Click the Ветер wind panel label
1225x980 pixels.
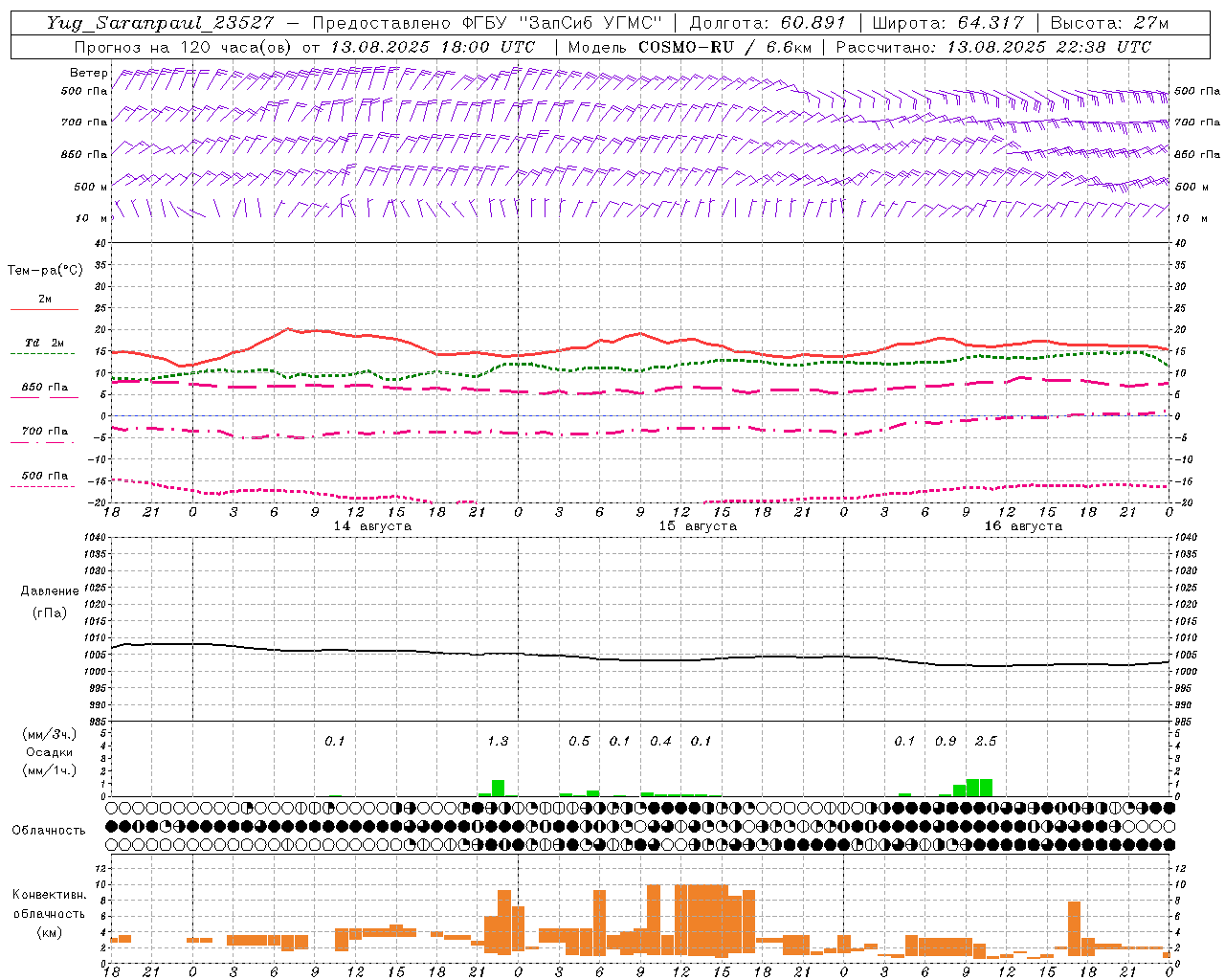[x=89, y=73]
